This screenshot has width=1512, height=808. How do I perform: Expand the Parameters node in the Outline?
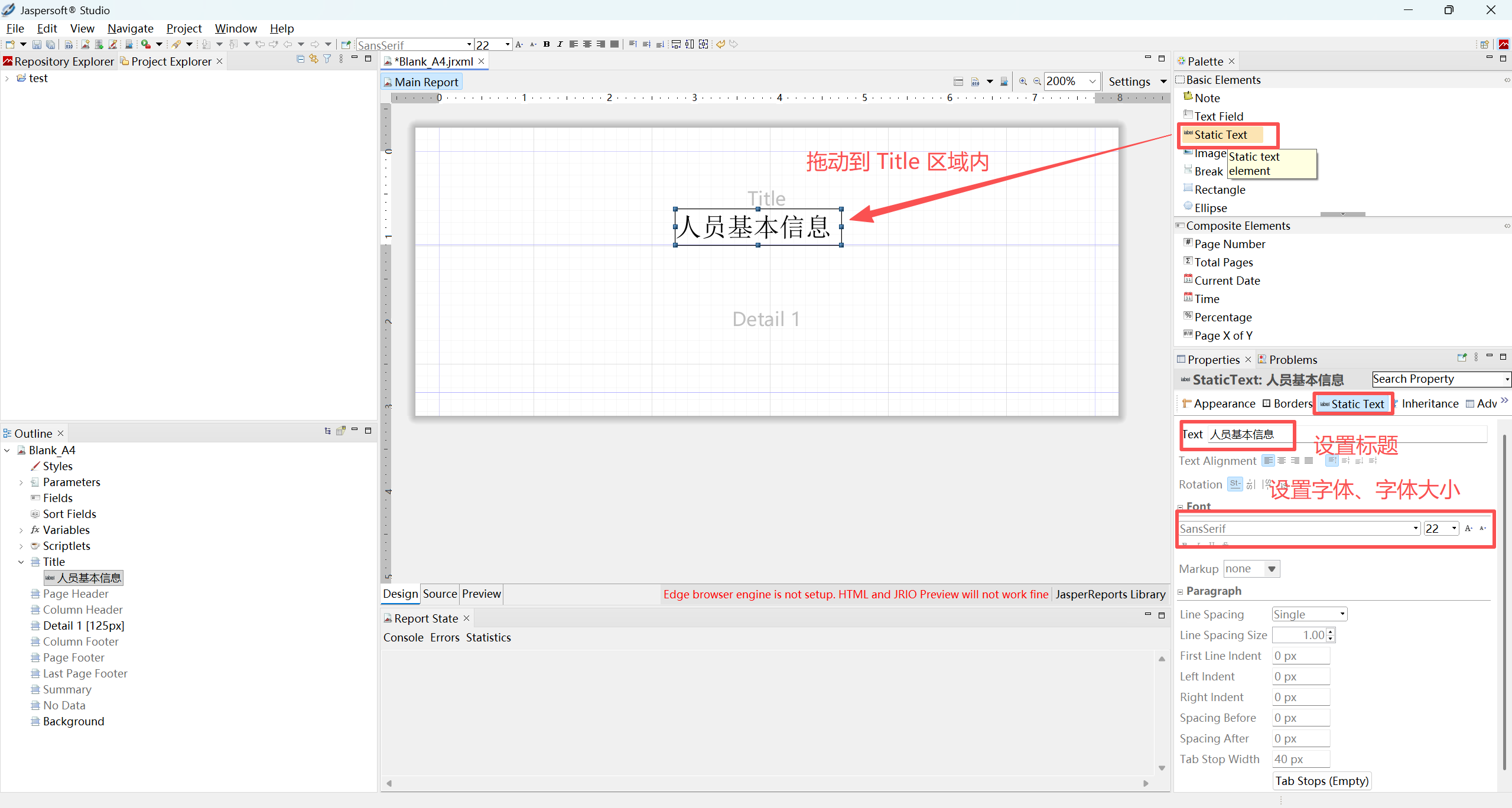(x=21, y=483)
